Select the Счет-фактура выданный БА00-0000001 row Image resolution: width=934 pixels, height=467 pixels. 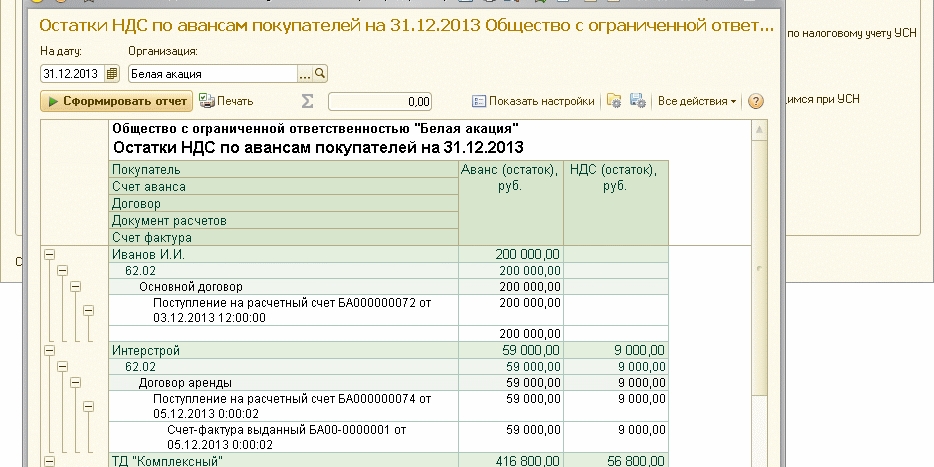[299, 437]
